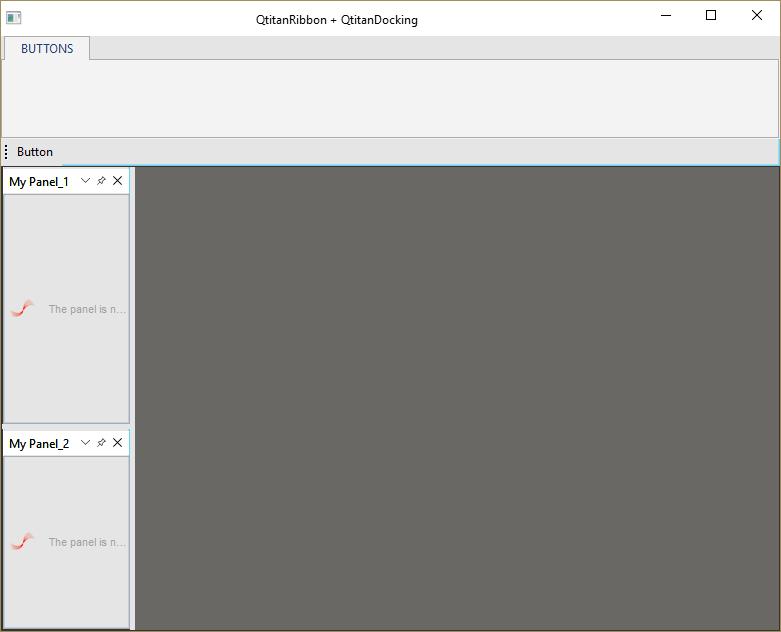Image resolution: width=781 pixels, height=632 pixels.
Task: Click the dark gray central workspace area
Action: click(456, 398)
